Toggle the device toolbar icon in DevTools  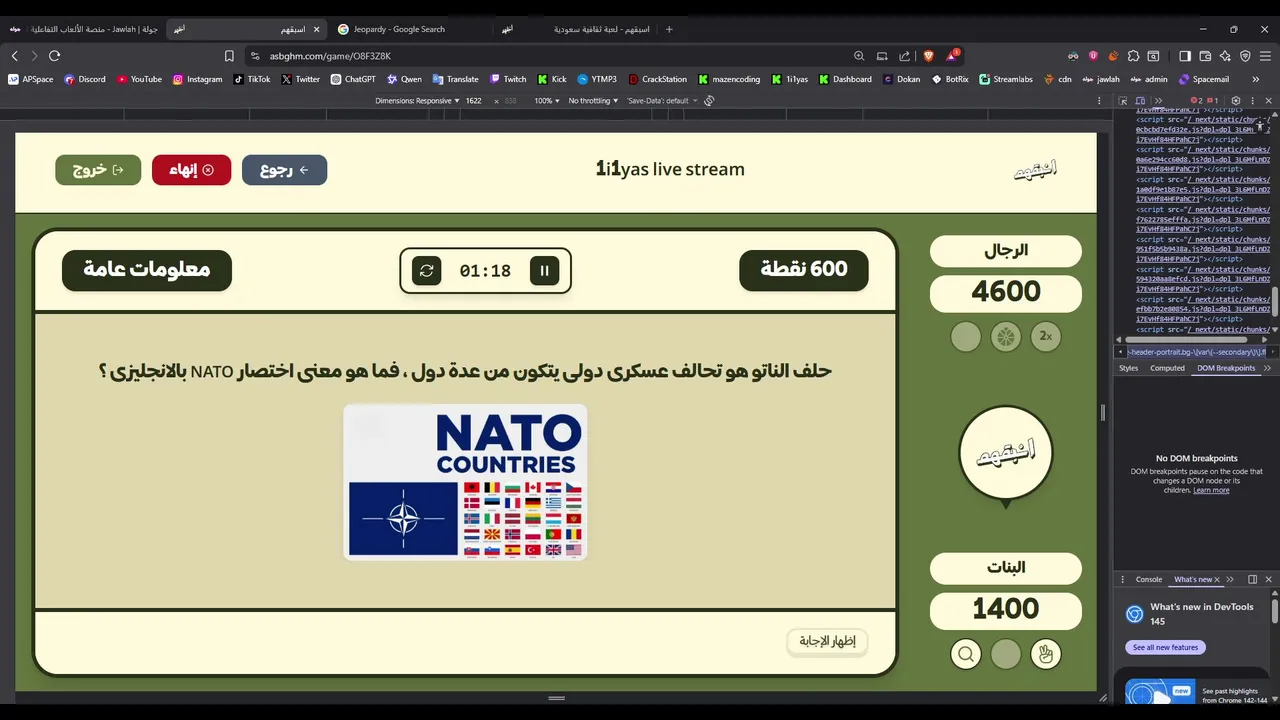click(x=1140, y=101)
